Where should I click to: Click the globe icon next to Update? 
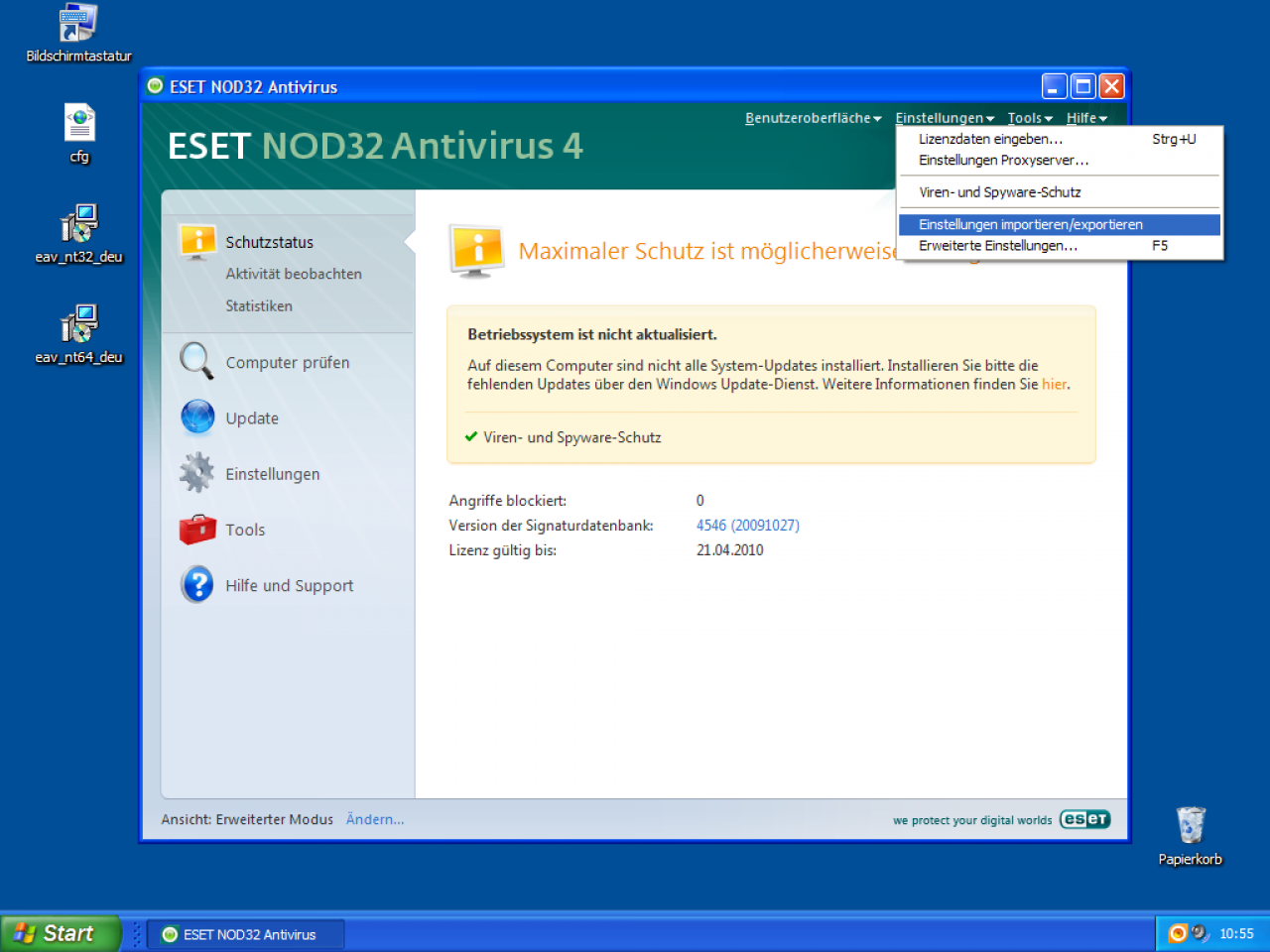tap(197, 417)
